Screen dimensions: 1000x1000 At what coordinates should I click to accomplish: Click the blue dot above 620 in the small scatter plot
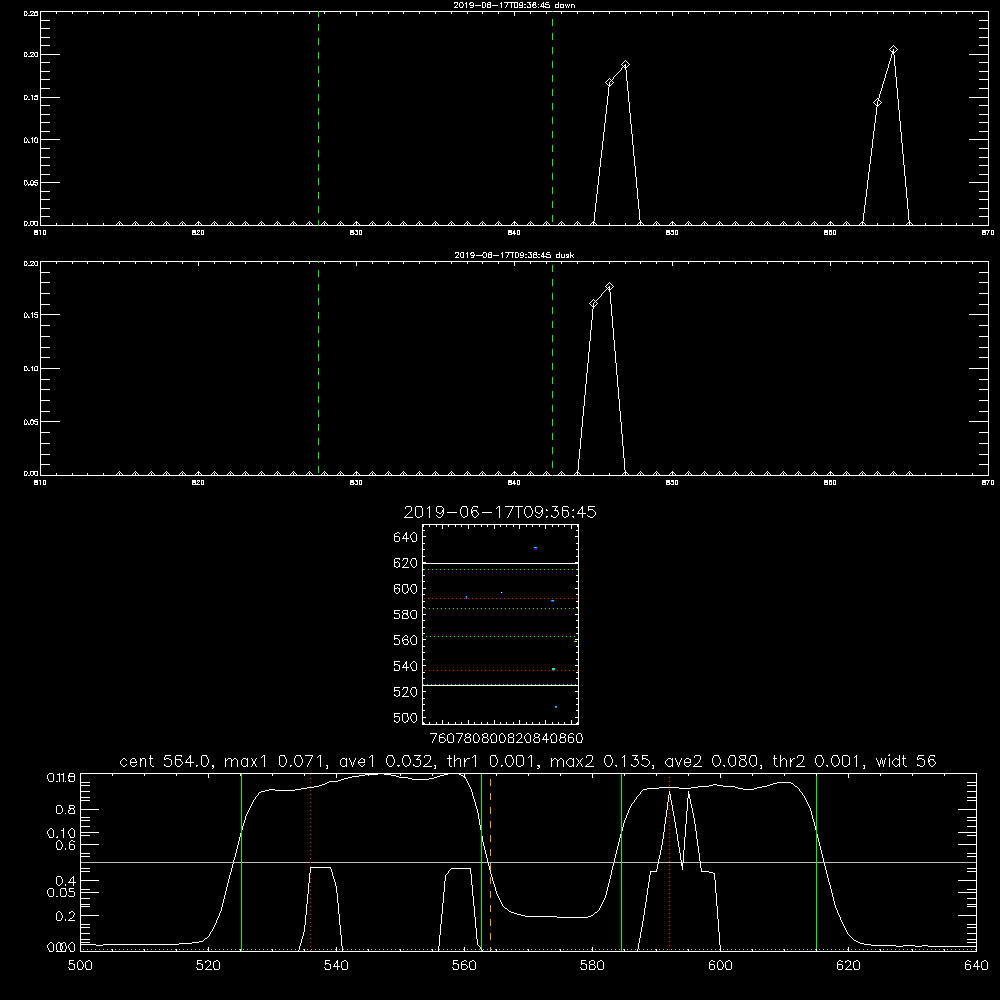coord(535,548)
